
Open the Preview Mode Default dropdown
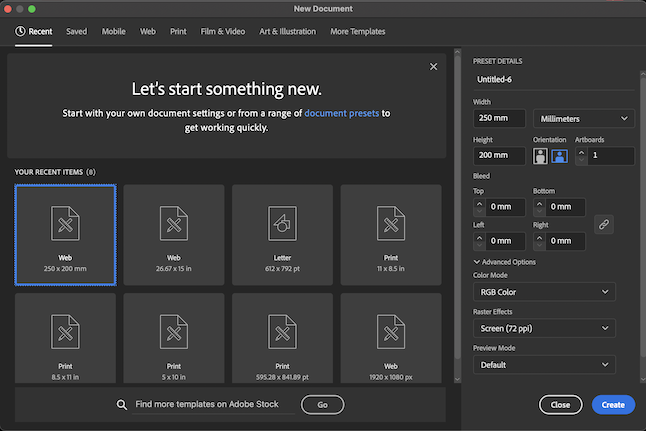[544, 365]
